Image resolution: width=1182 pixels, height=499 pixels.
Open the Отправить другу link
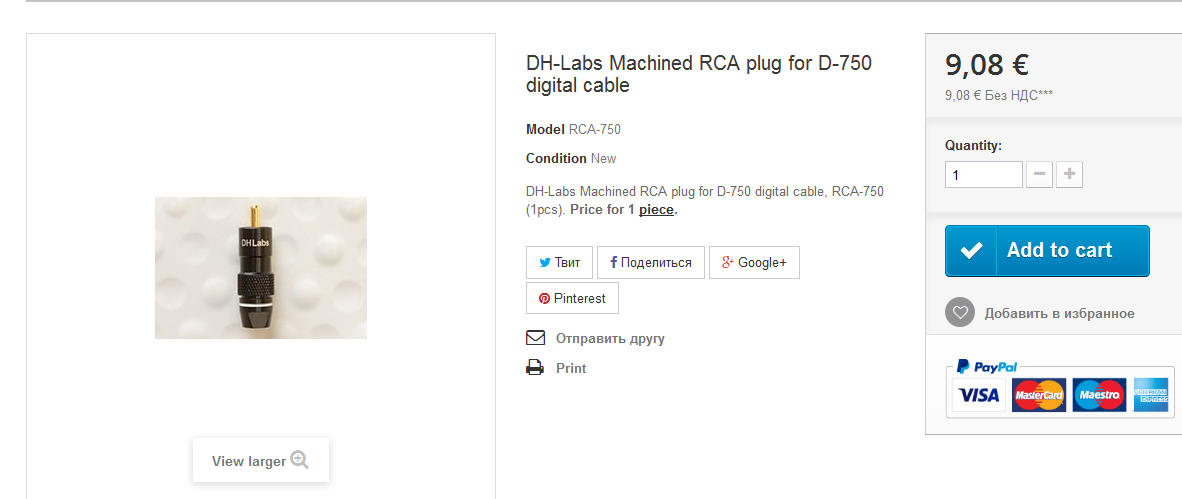610,339
